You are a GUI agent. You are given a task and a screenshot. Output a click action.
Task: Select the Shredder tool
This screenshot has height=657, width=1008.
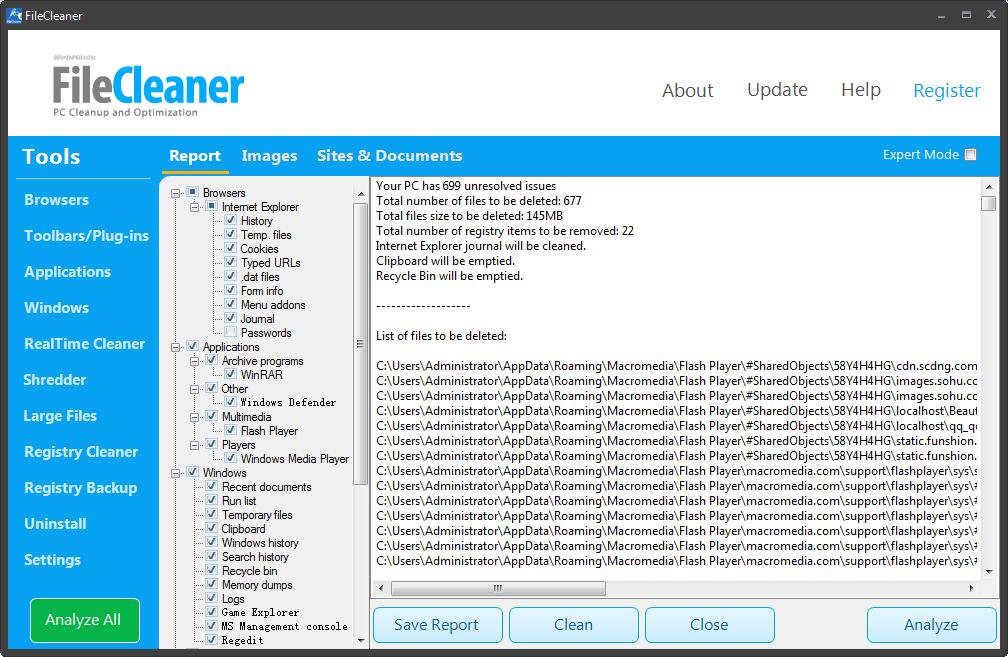click(x=55, y=380)
